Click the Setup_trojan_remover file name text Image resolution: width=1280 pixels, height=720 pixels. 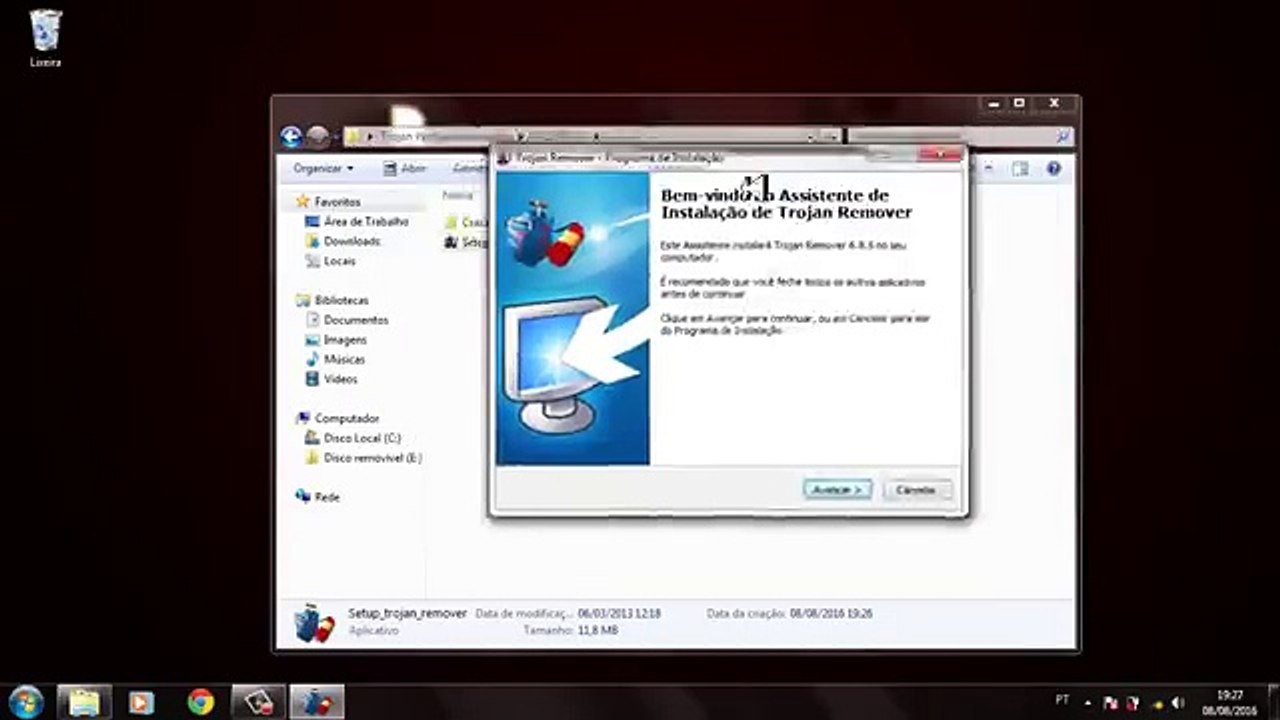[407, 613]
